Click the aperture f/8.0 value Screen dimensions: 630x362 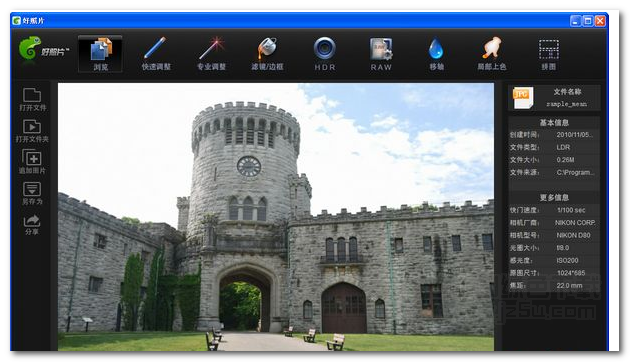(x=562, y=247)
